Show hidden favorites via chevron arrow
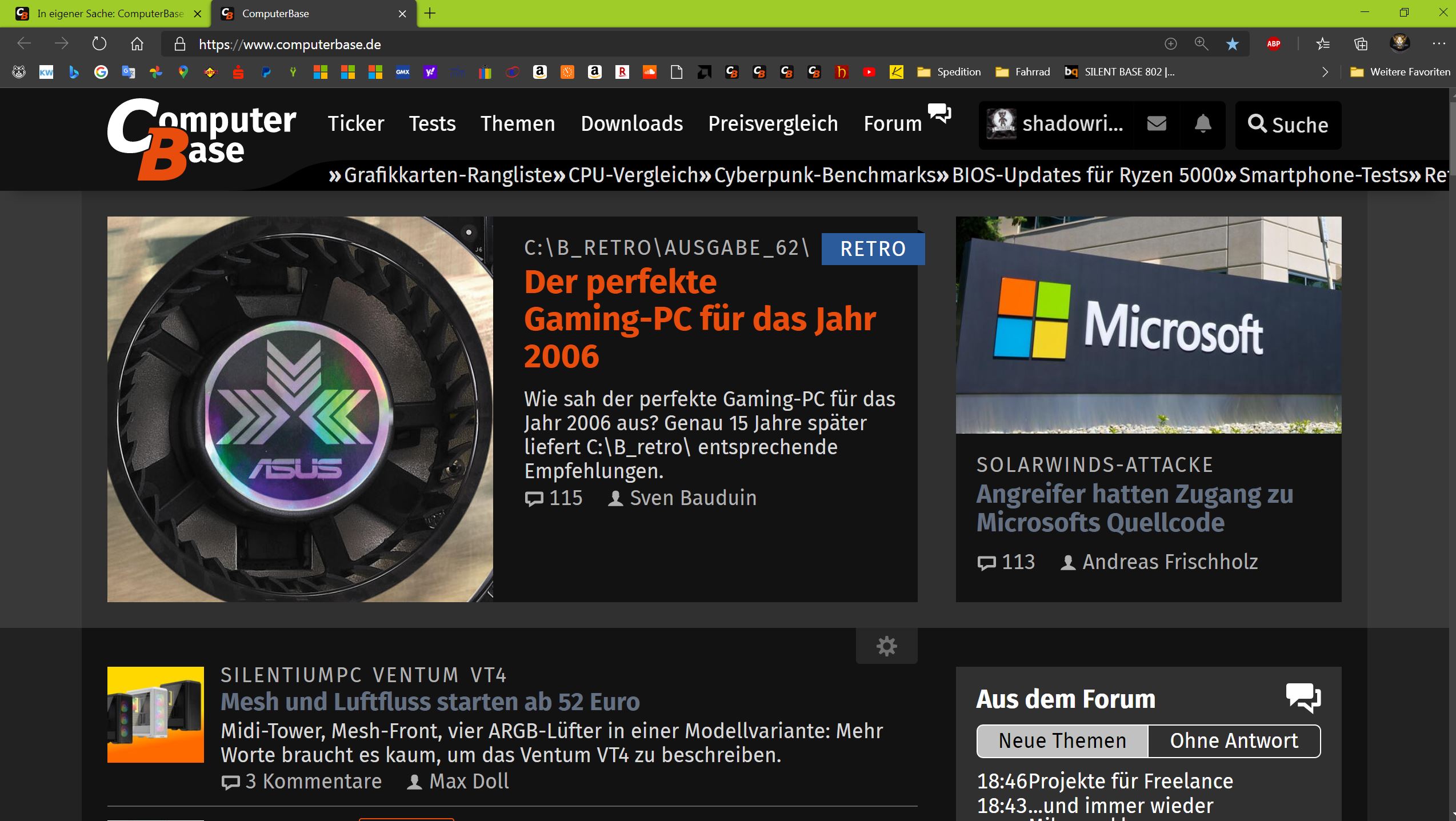This screenshot has width=1456, height=821. click(x=1325, y=72)
